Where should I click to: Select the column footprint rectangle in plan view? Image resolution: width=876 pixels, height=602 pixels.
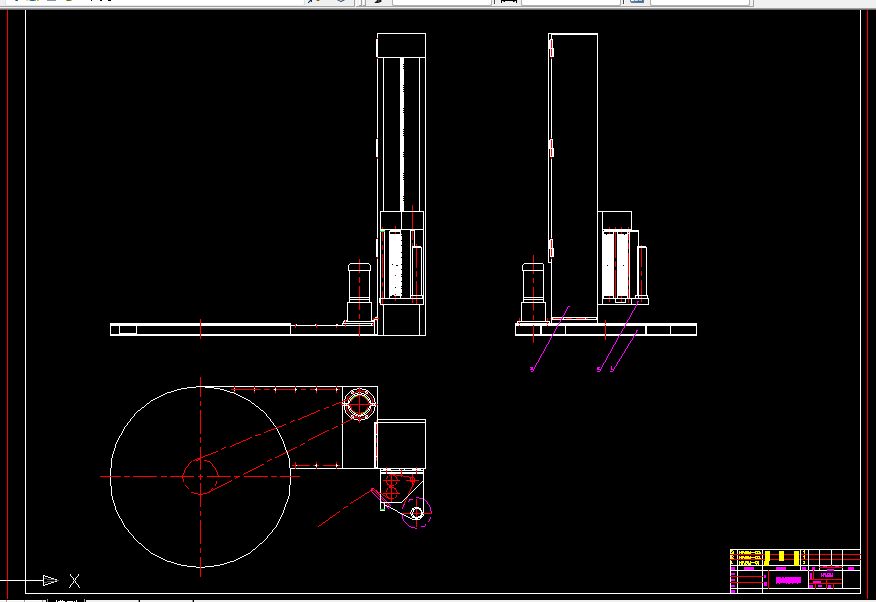[x=401, y=444]
